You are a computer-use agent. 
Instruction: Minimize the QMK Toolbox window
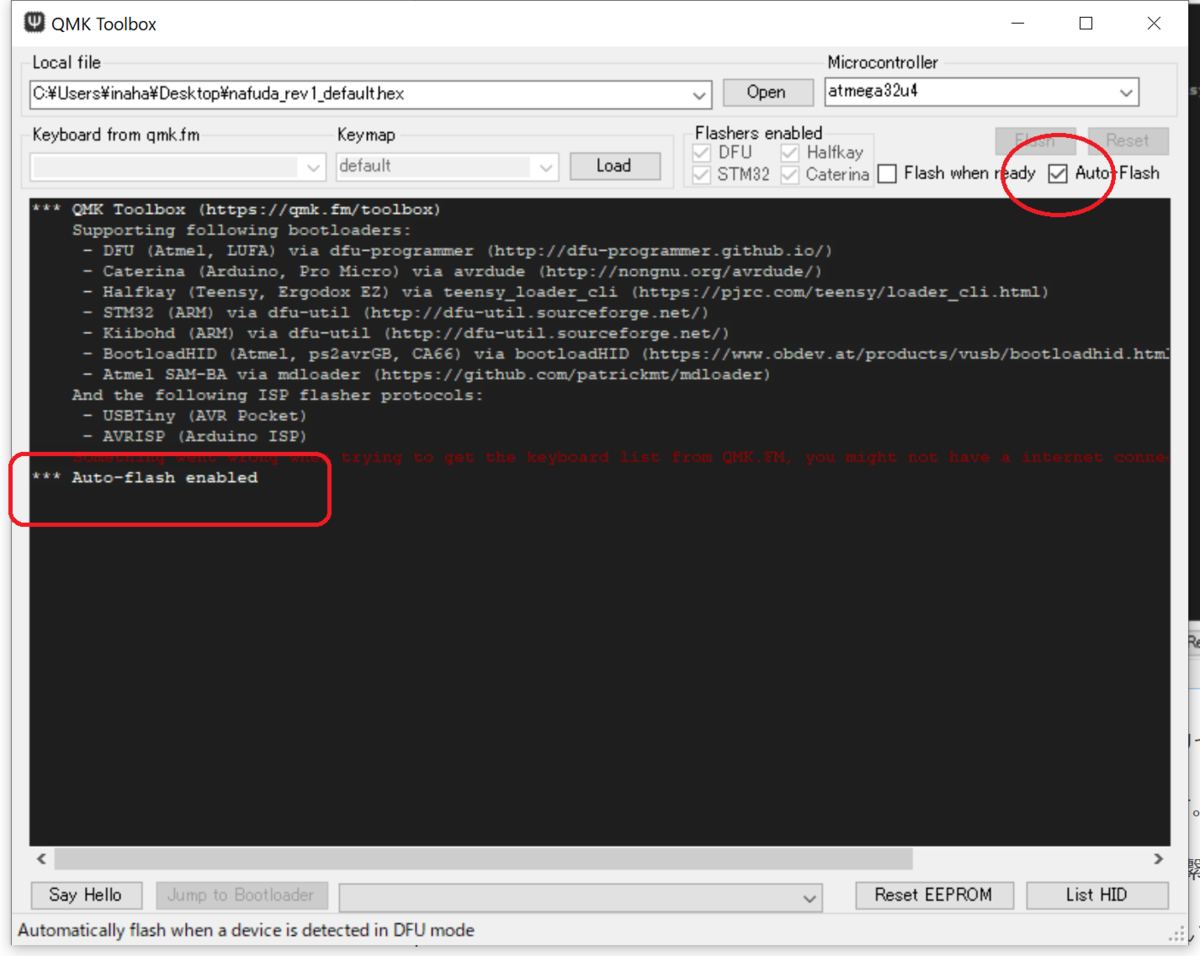click(1018, 24)
